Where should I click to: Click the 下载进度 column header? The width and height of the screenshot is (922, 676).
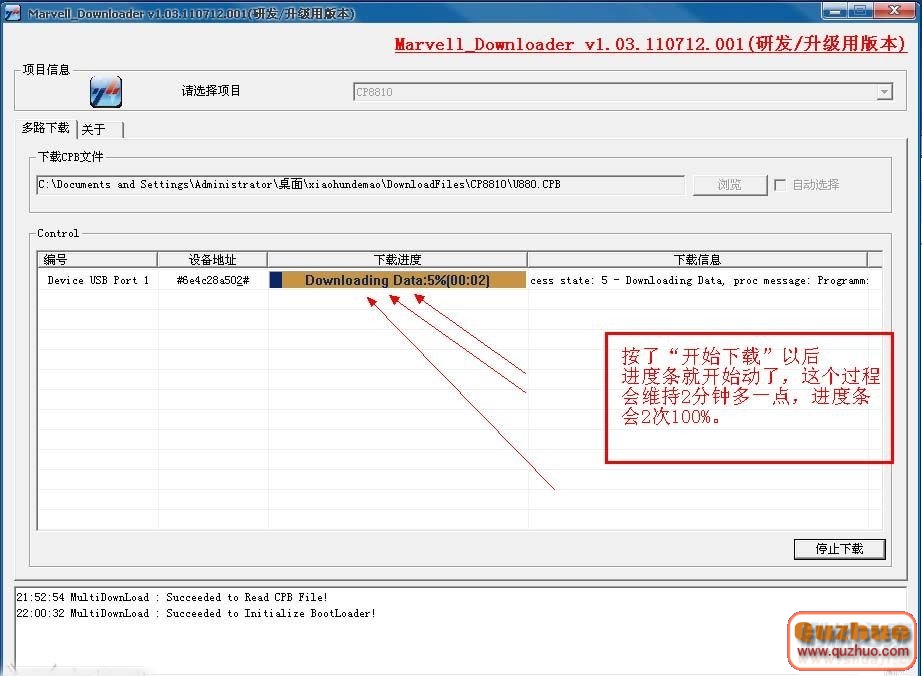[x=397, y=259]
